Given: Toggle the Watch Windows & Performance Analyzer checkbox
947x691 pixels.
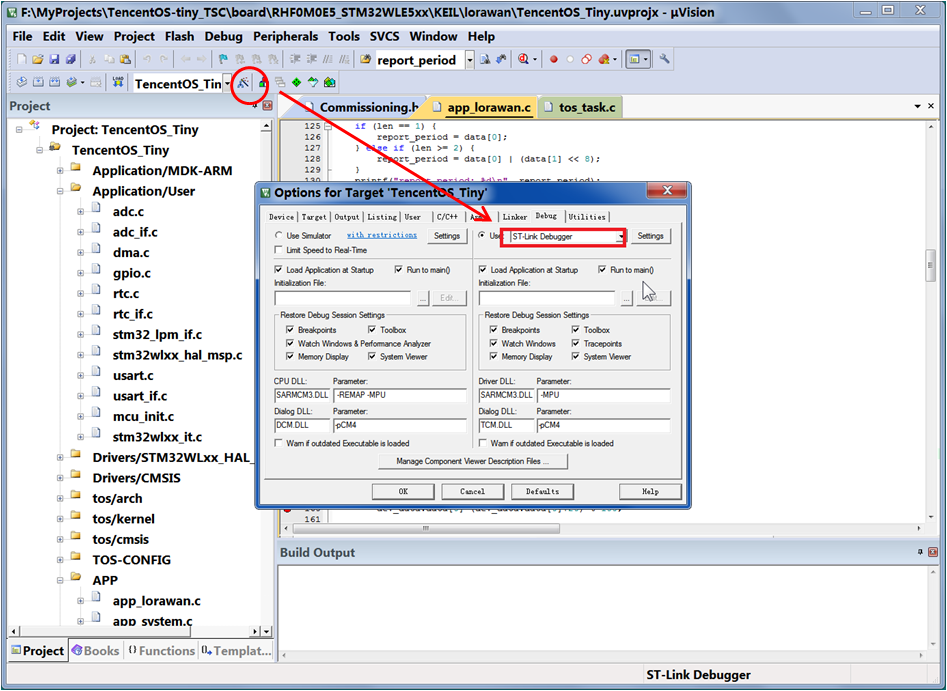Looking at the screenshot, I should point(291,343).
